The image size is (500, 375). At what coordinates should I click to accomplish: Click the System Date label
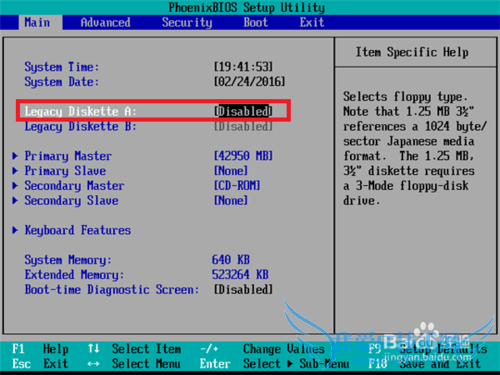pyautogui.click(x=62, y=82)
